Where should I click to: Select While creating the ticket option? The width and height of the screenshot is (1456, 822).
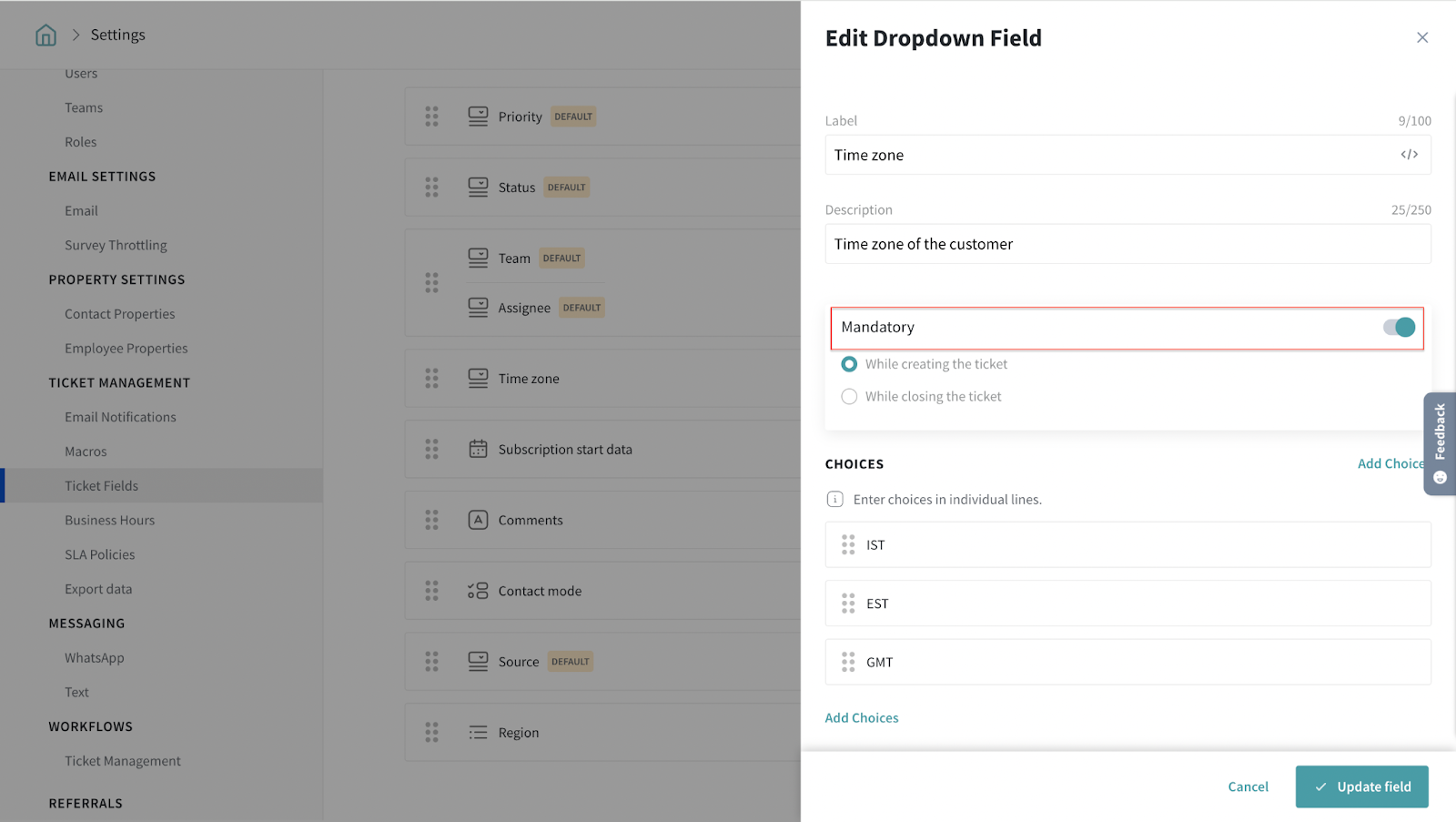tap(849, 364)
